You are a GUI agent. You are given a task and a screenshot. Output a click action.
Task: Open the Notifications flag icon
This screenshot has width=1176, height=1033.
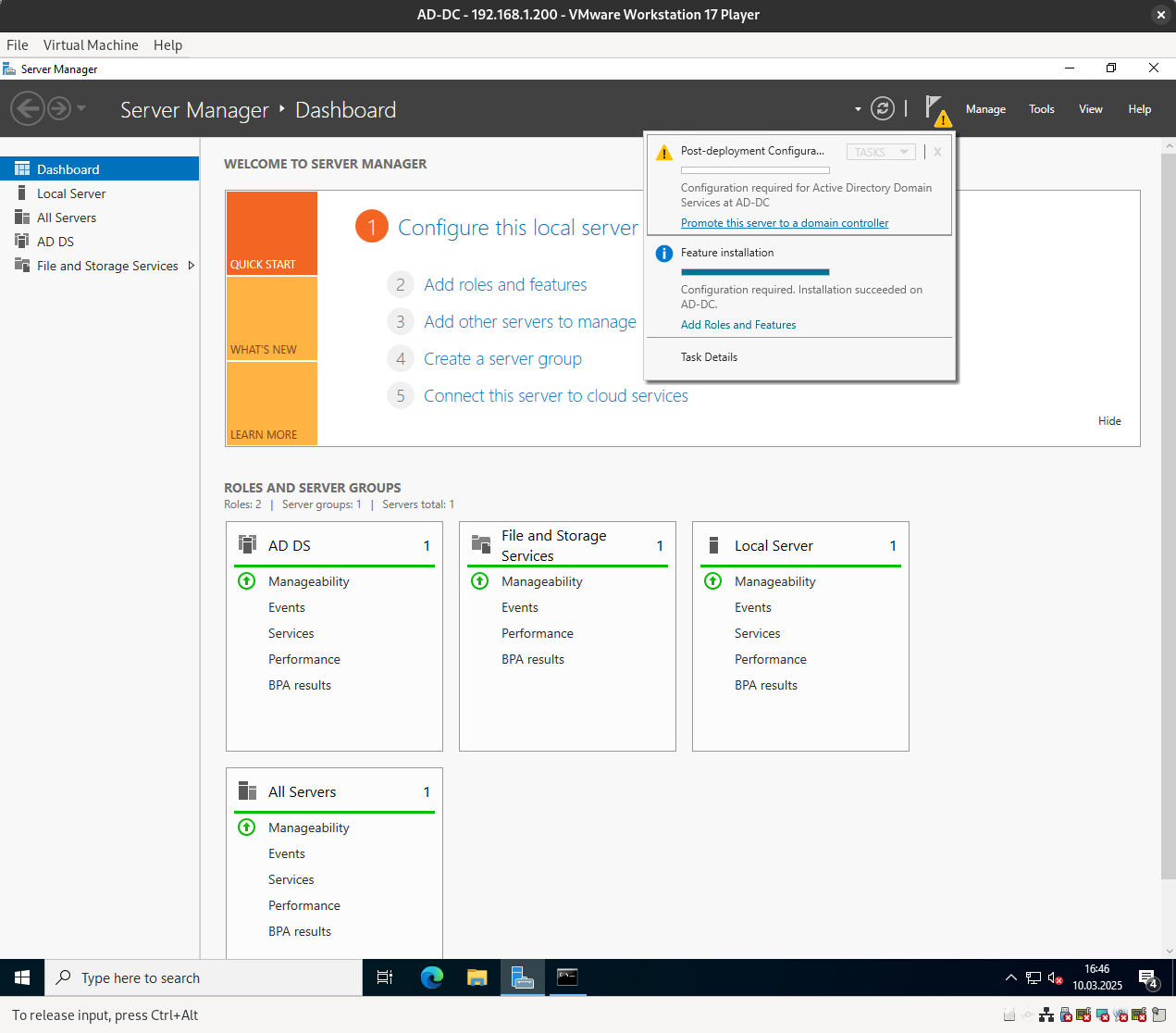[x=936, y=109]
